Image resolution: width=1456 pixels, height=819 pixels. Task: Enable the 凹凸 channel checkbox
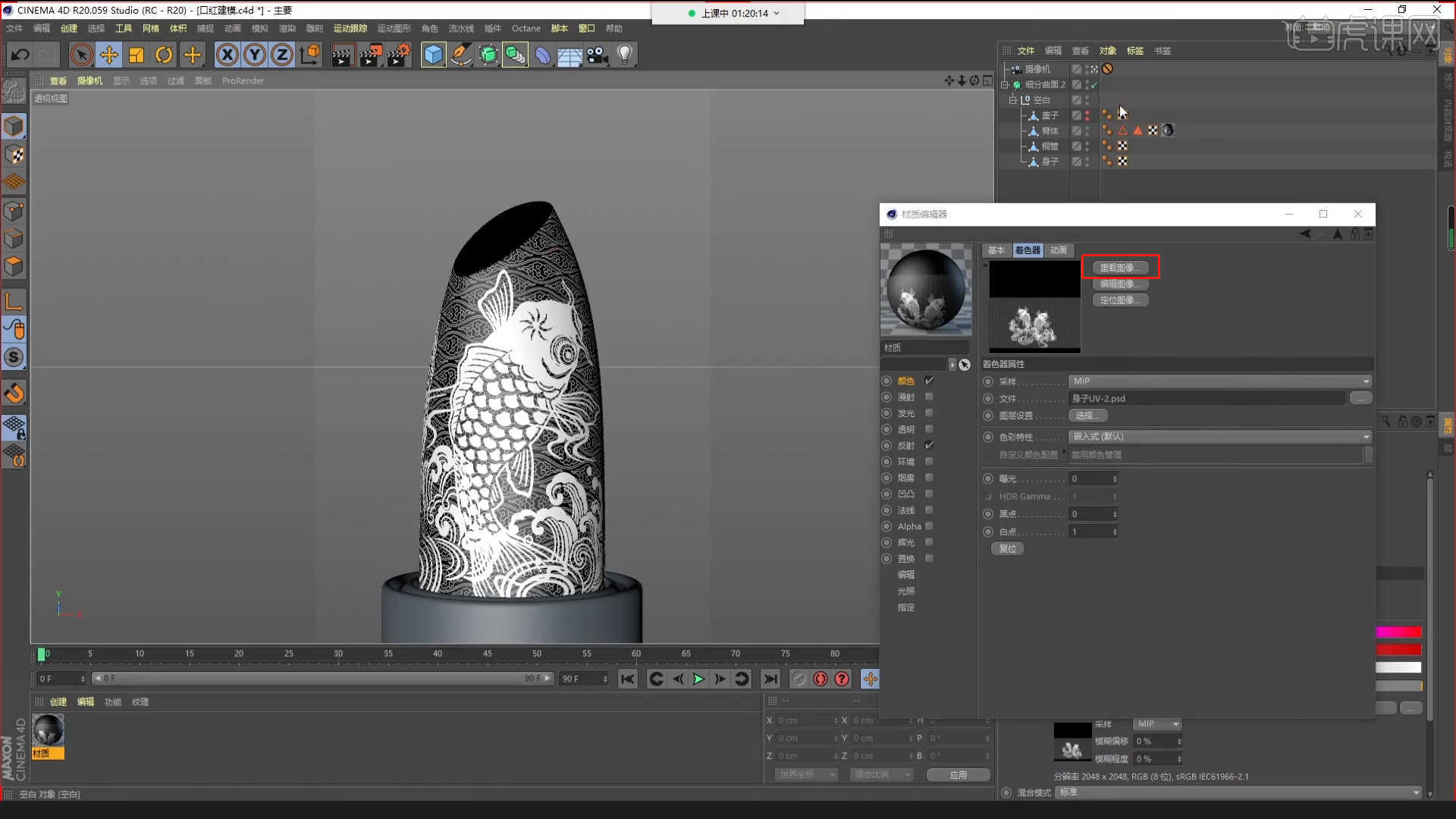point(929,494)
